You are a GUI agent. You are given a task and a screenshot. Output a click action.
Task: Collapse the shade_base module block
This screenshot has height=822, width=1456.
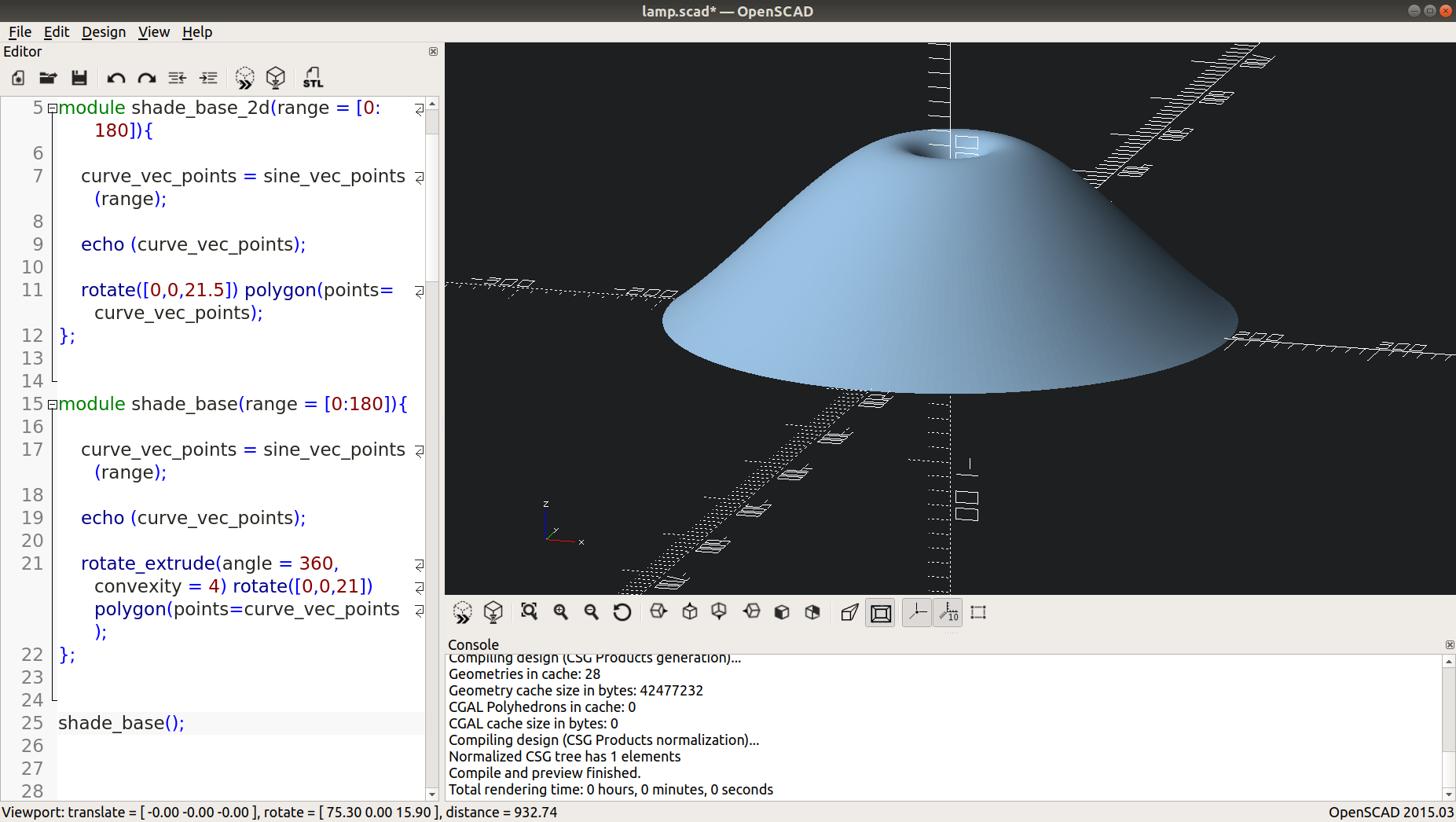coord(52,404)
